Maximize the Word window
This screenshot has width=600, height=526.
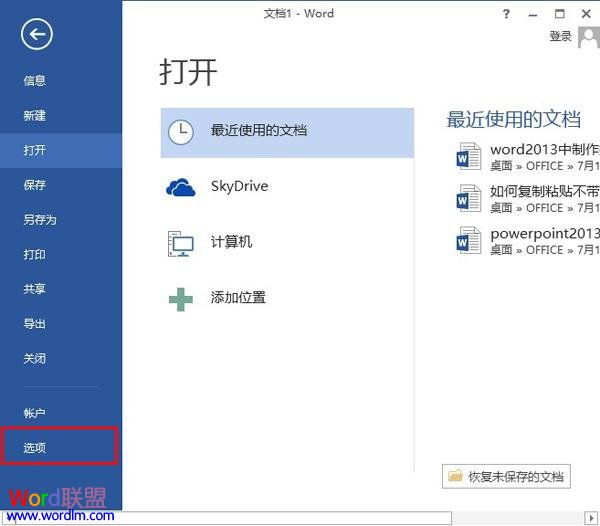(559, 14)
